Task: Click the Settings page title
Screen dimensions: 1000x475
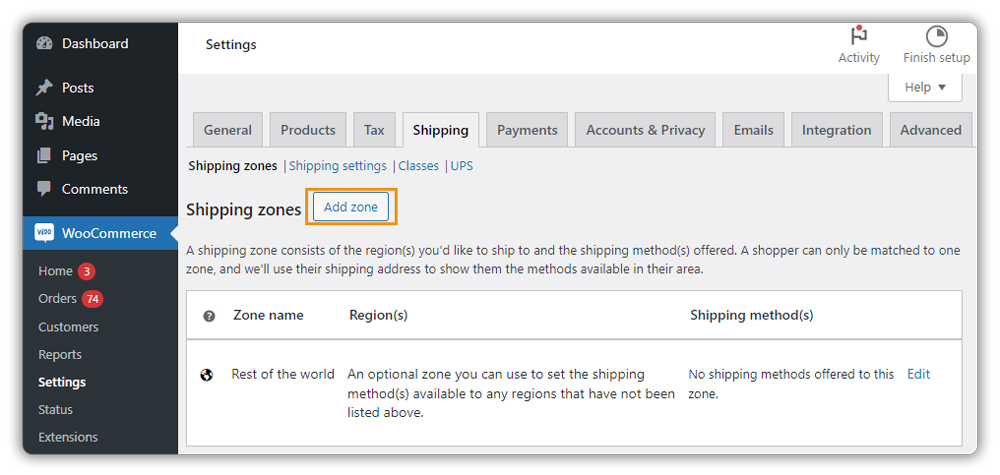Action: click(x=231, y=45)
